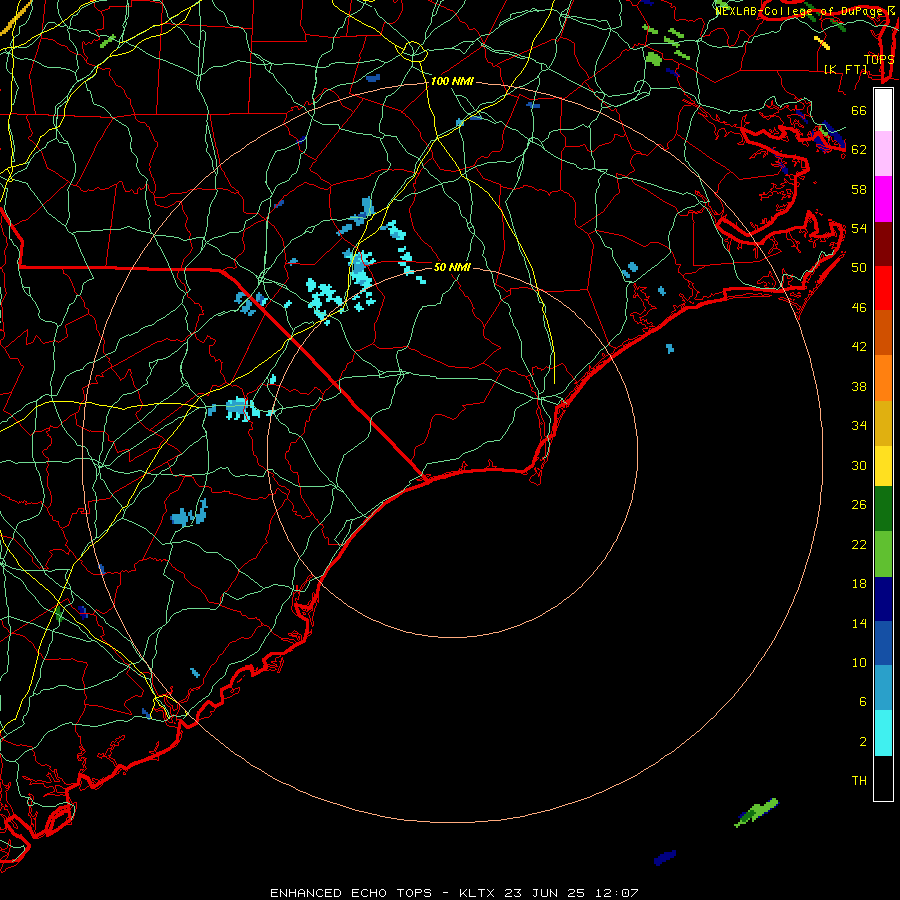Click the "100 NMI" range ring label

point(452,82)
